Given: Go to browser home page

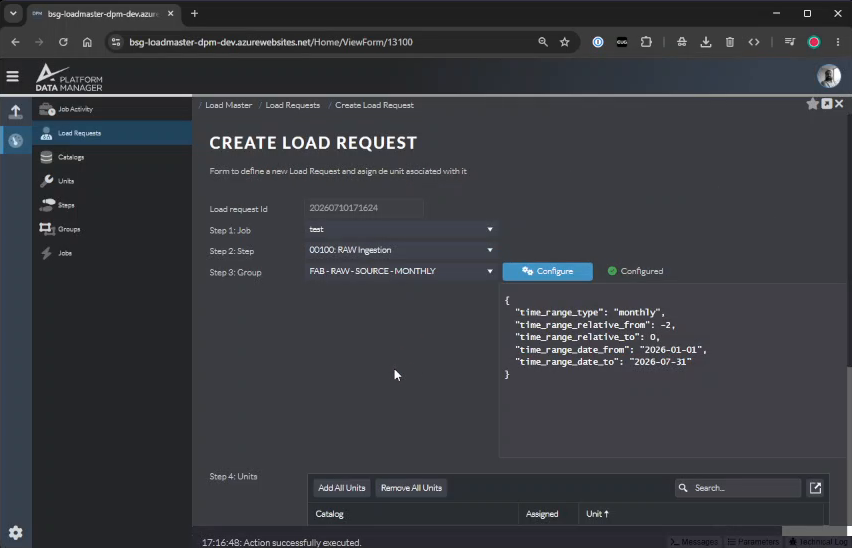Looking at the screenshot, I should (87, 42).
